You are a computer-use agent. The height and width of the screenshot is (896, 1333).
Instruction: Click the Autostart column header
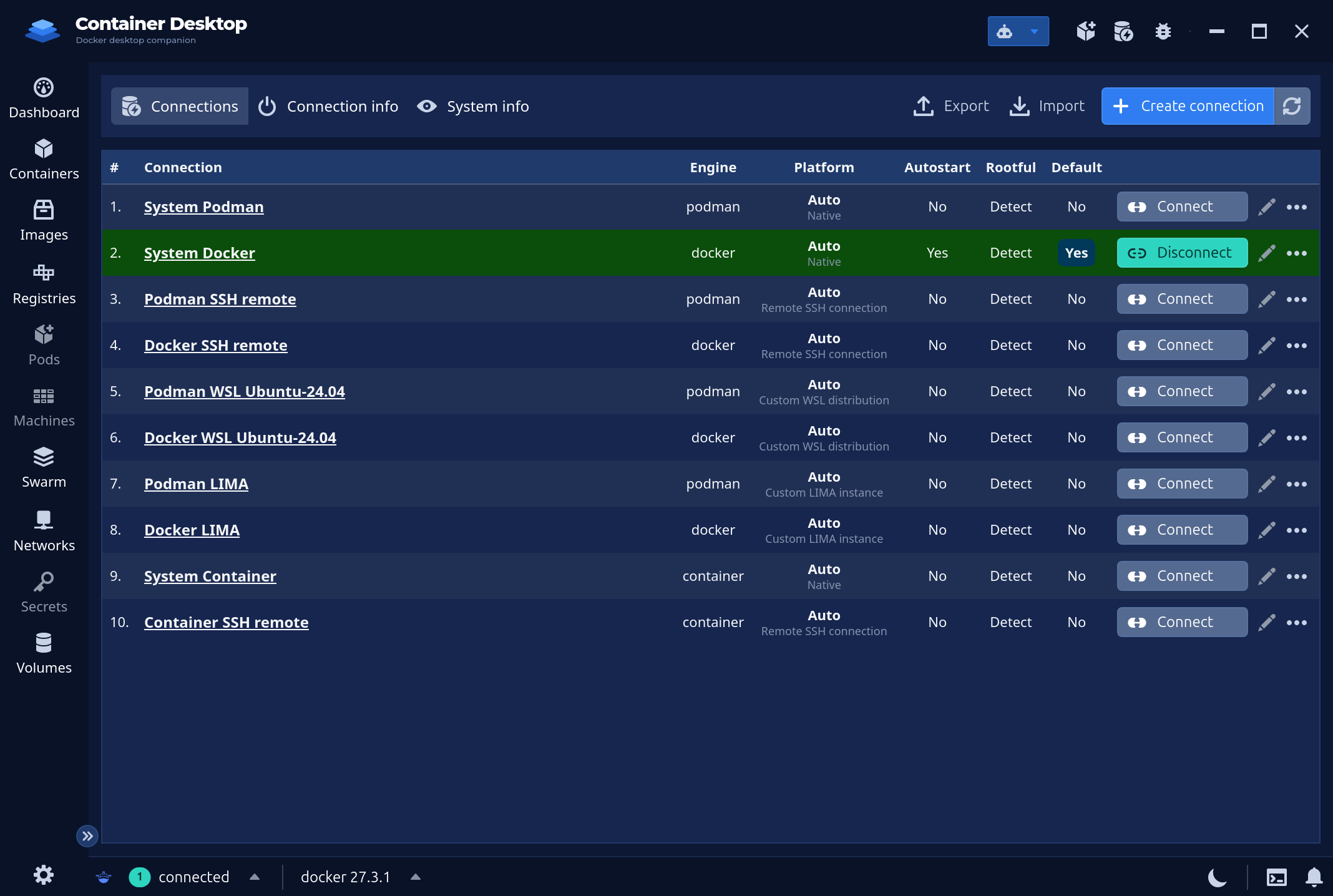click(x=937, y=167)
